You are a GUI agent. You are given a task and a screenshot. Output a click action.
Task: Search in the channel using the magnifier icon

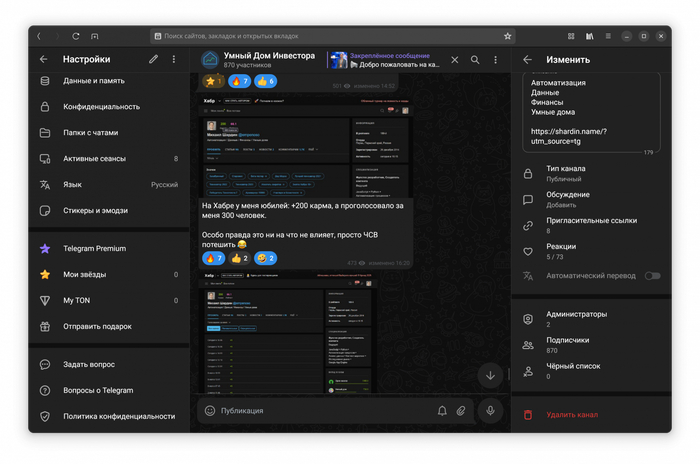(475, 60)
